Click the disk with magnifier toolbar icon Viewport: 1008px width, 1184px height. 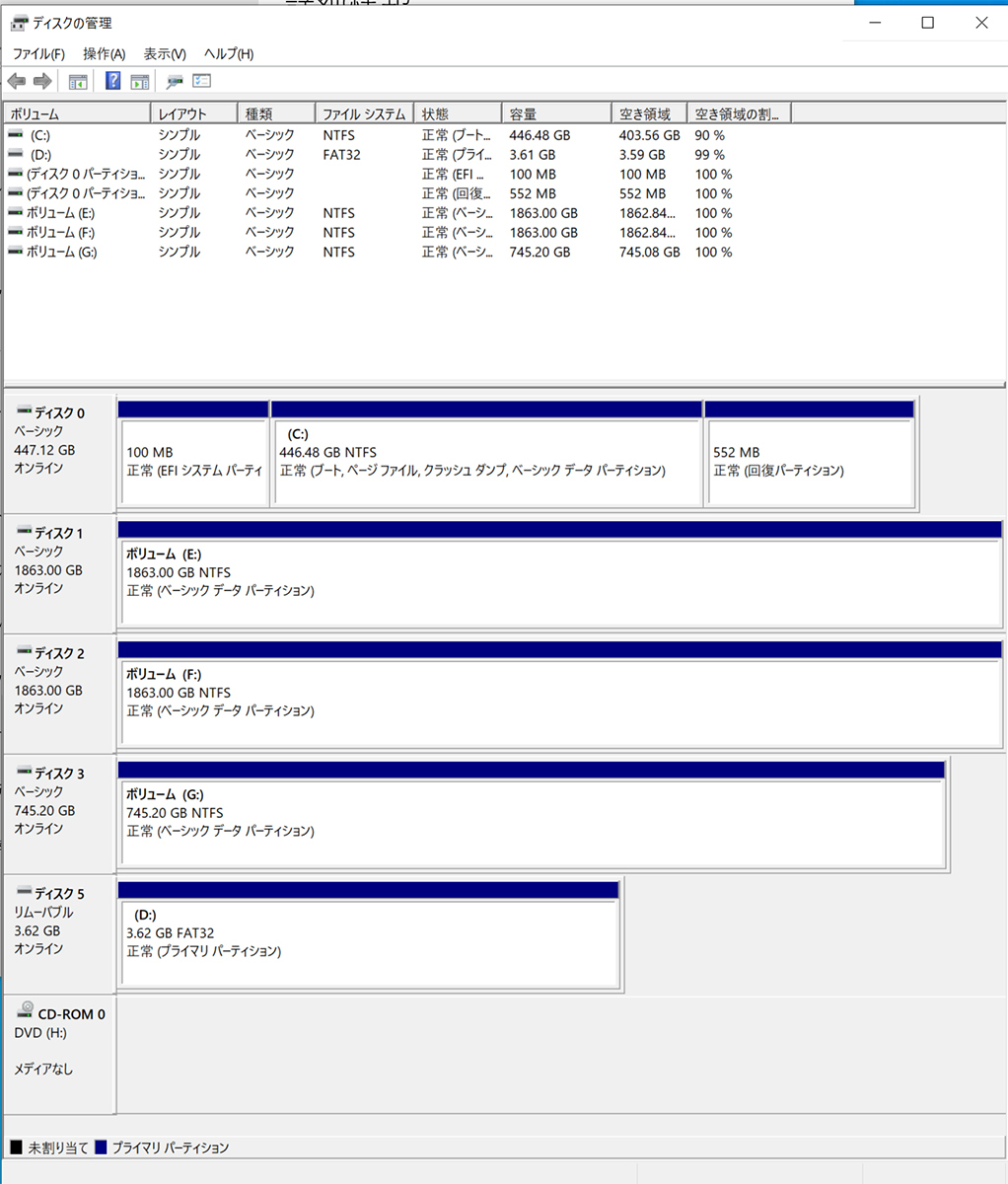tap(175, 81)
